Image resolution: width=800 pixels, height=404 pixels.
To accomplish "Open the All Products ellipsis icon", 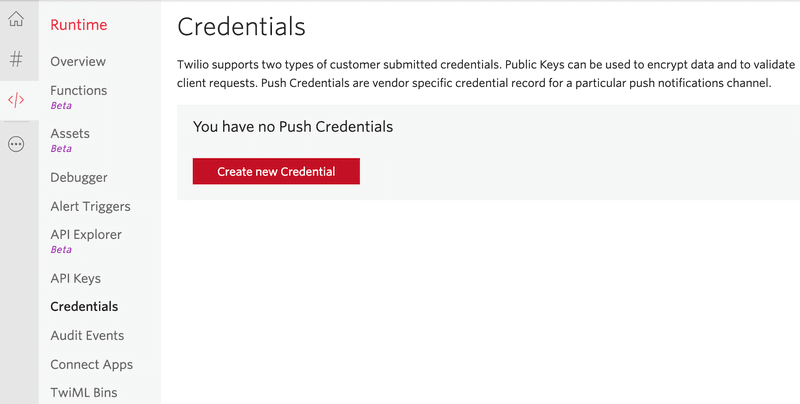I will 16,144.
